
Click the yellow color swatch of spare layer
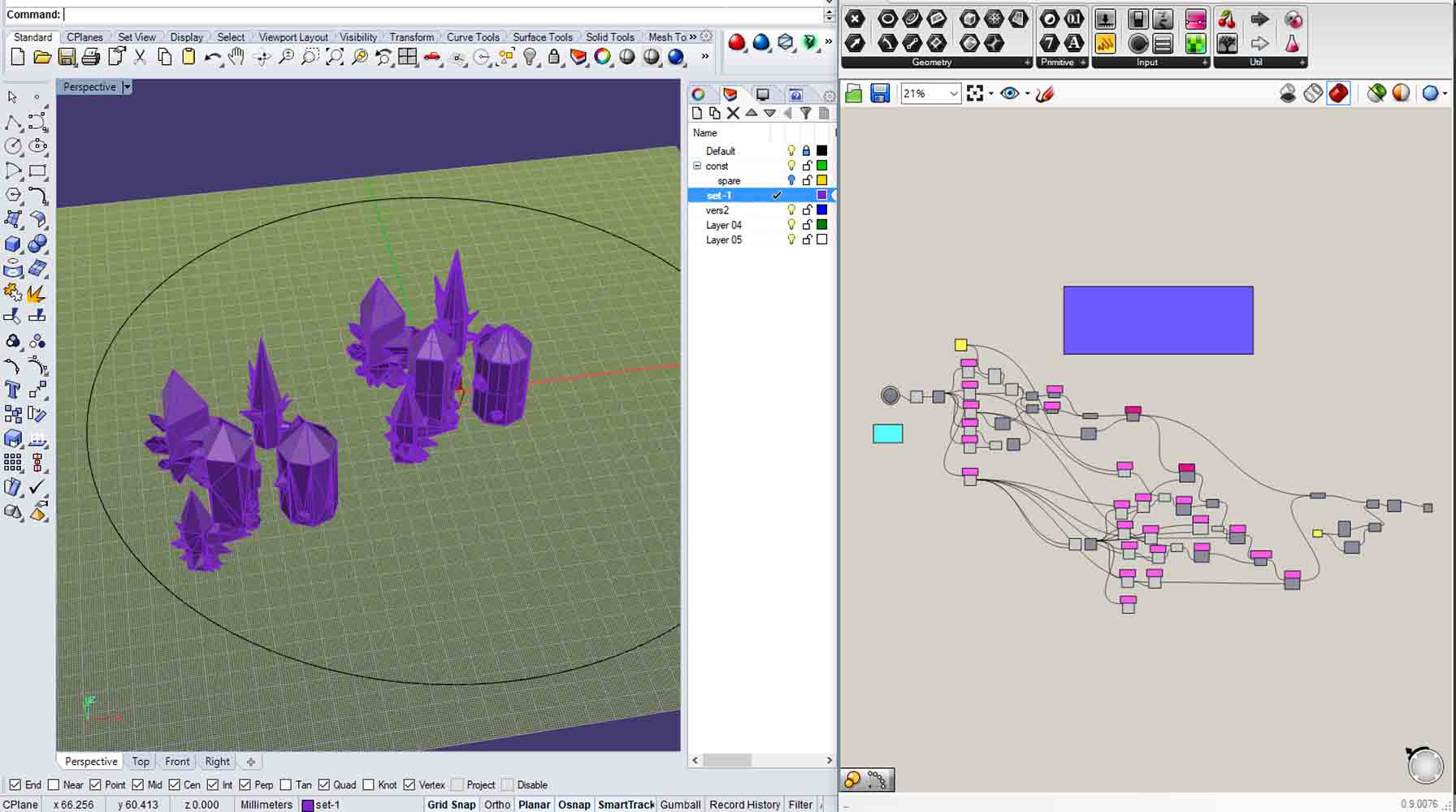point(821,180)
